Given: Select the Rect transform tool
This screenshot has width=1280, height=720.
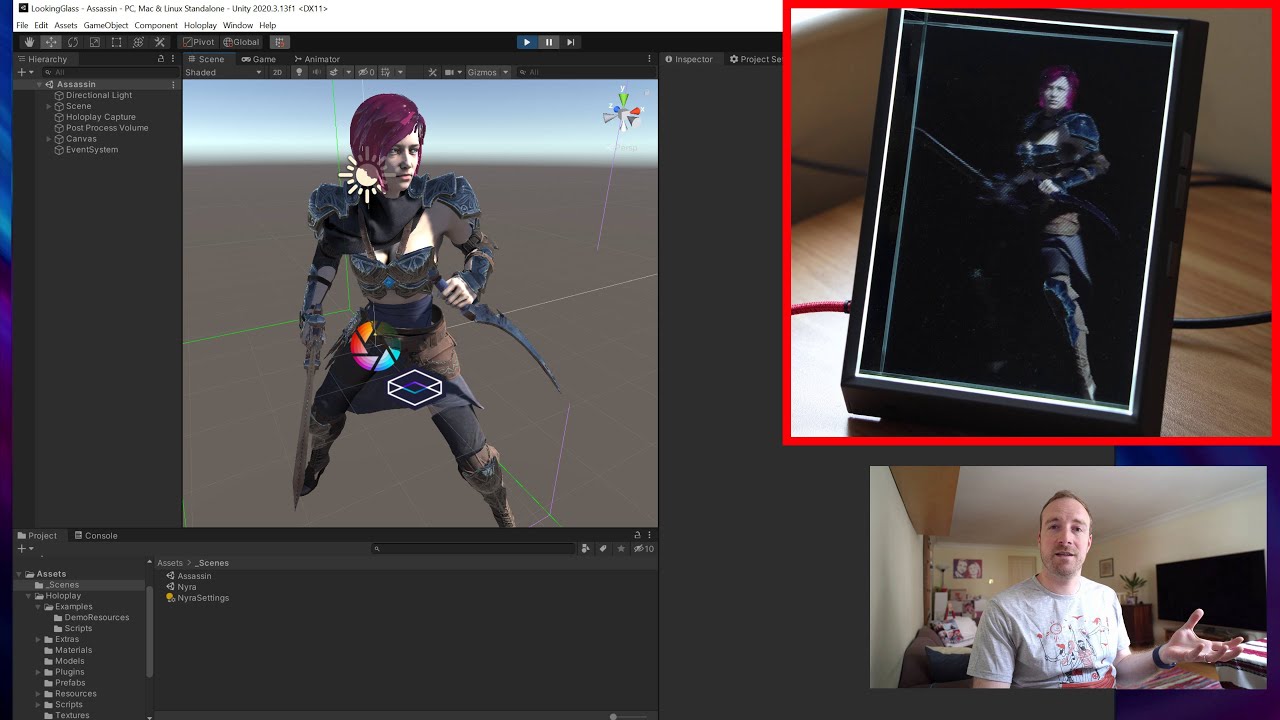Looking at the screenshot, I should click(x=116, y=42).
